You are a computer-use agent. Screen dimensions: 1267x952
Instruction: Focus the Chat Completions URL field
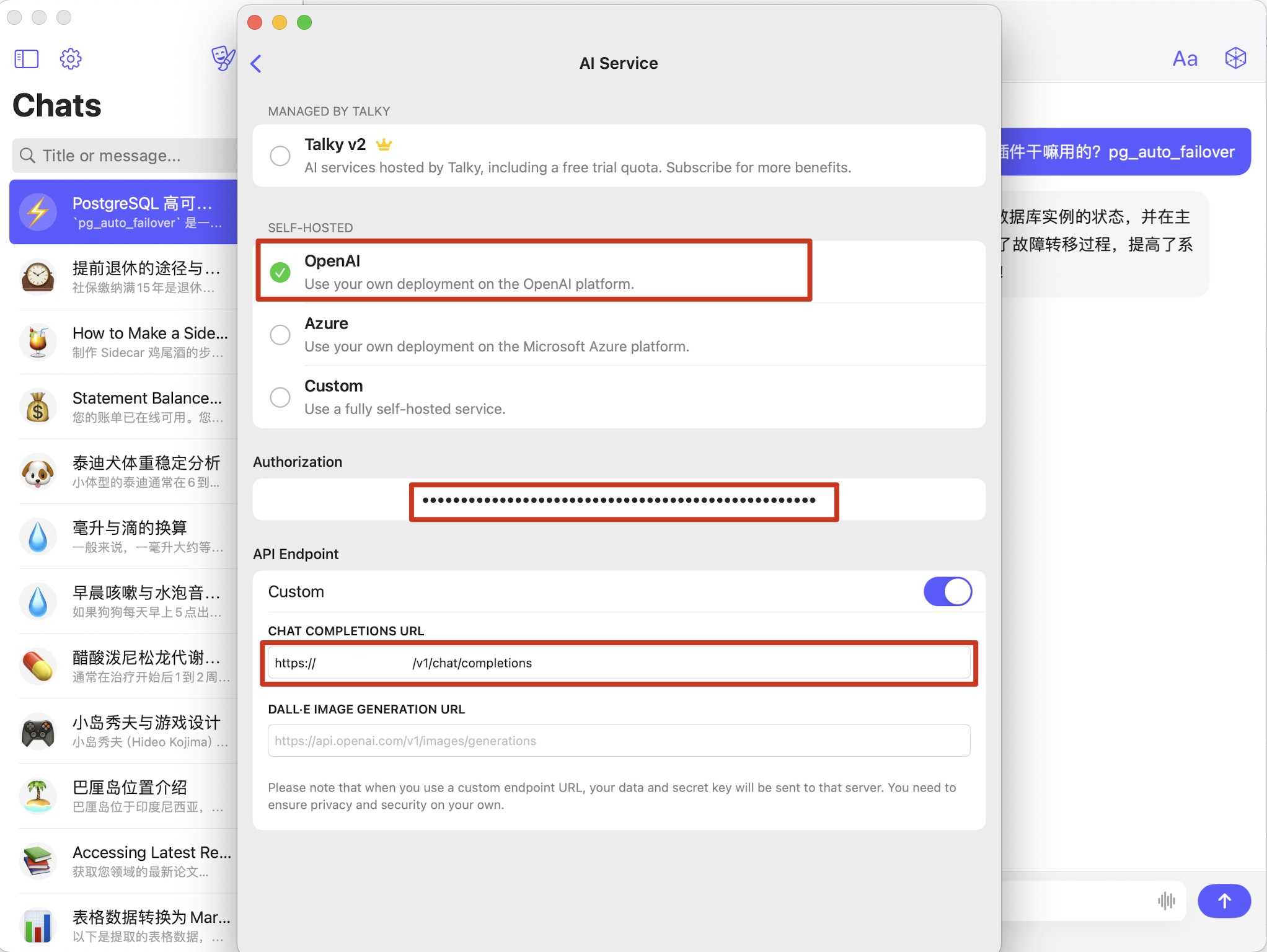pos(620,663)
